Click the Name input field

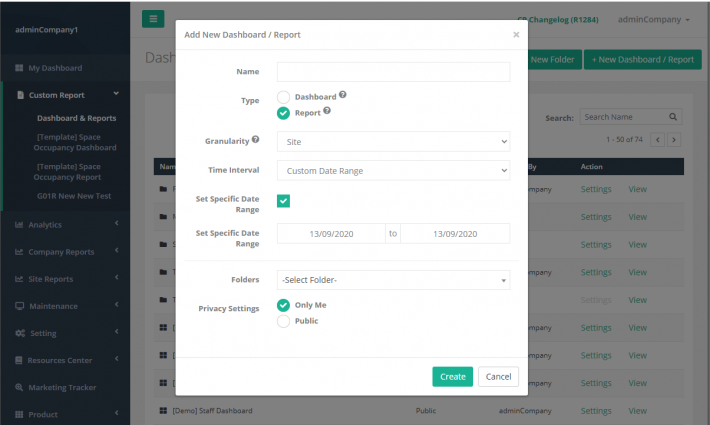393,72
